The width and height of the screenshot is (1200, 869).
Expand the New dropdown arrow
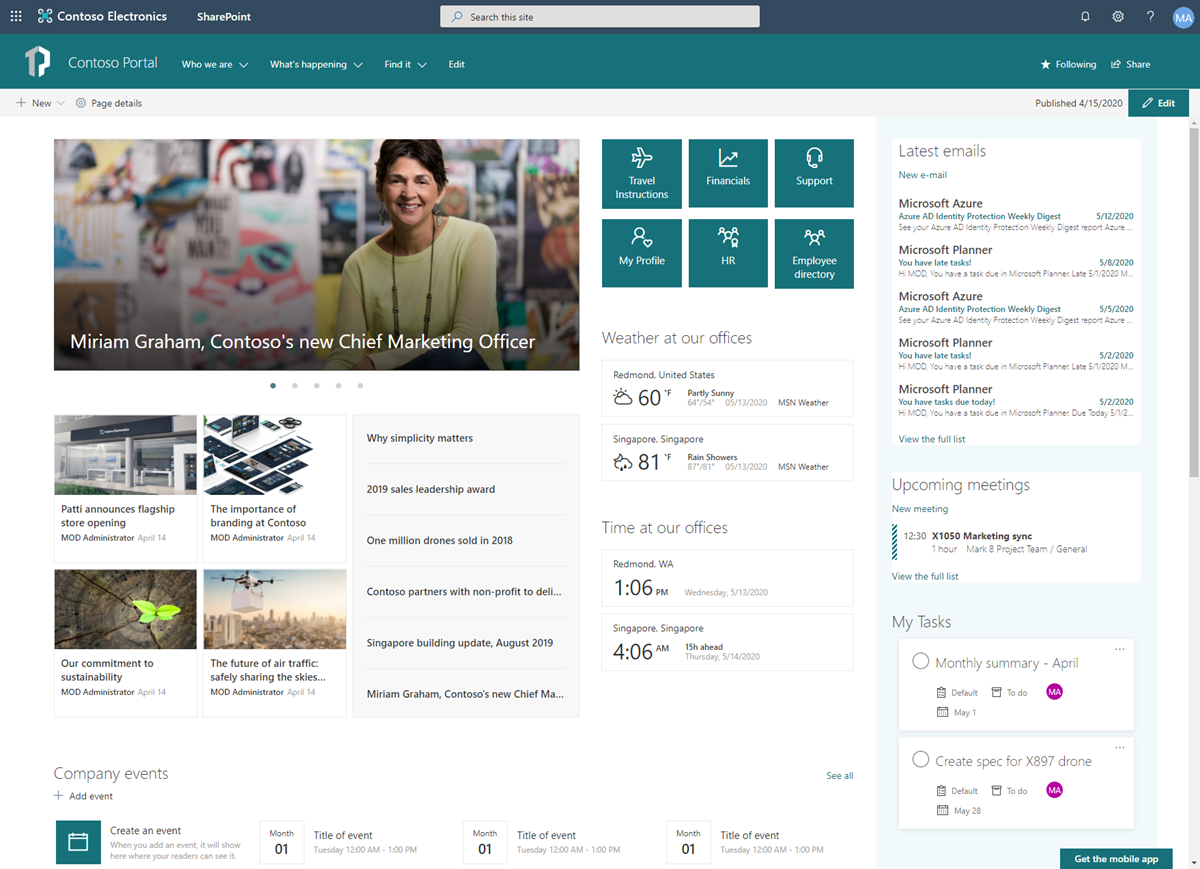(x=61, y=103)
